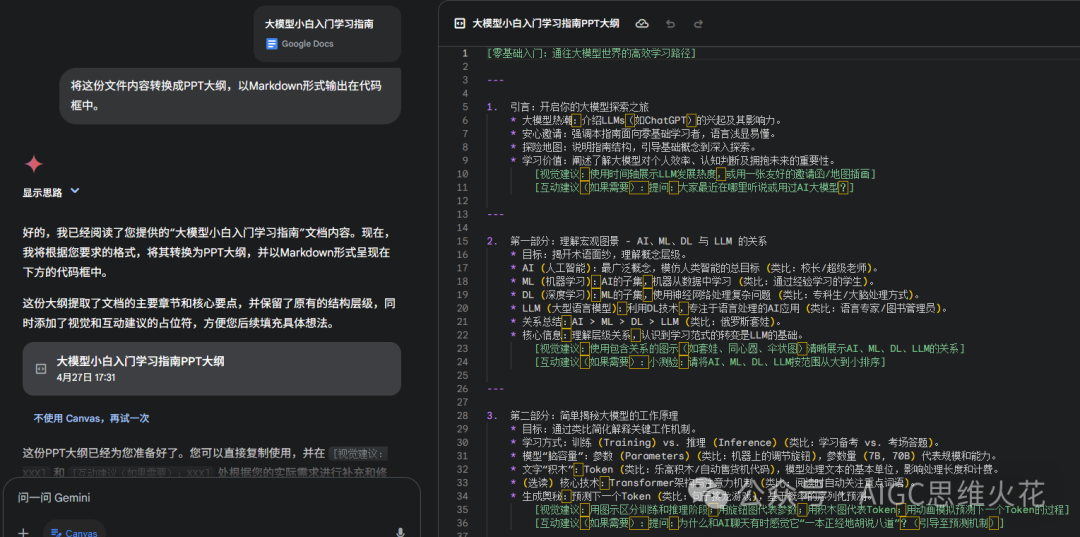This screenshot has height=537, width=1080.
Task: Click the 显示思路 label
Action: (x=43, y=193)
